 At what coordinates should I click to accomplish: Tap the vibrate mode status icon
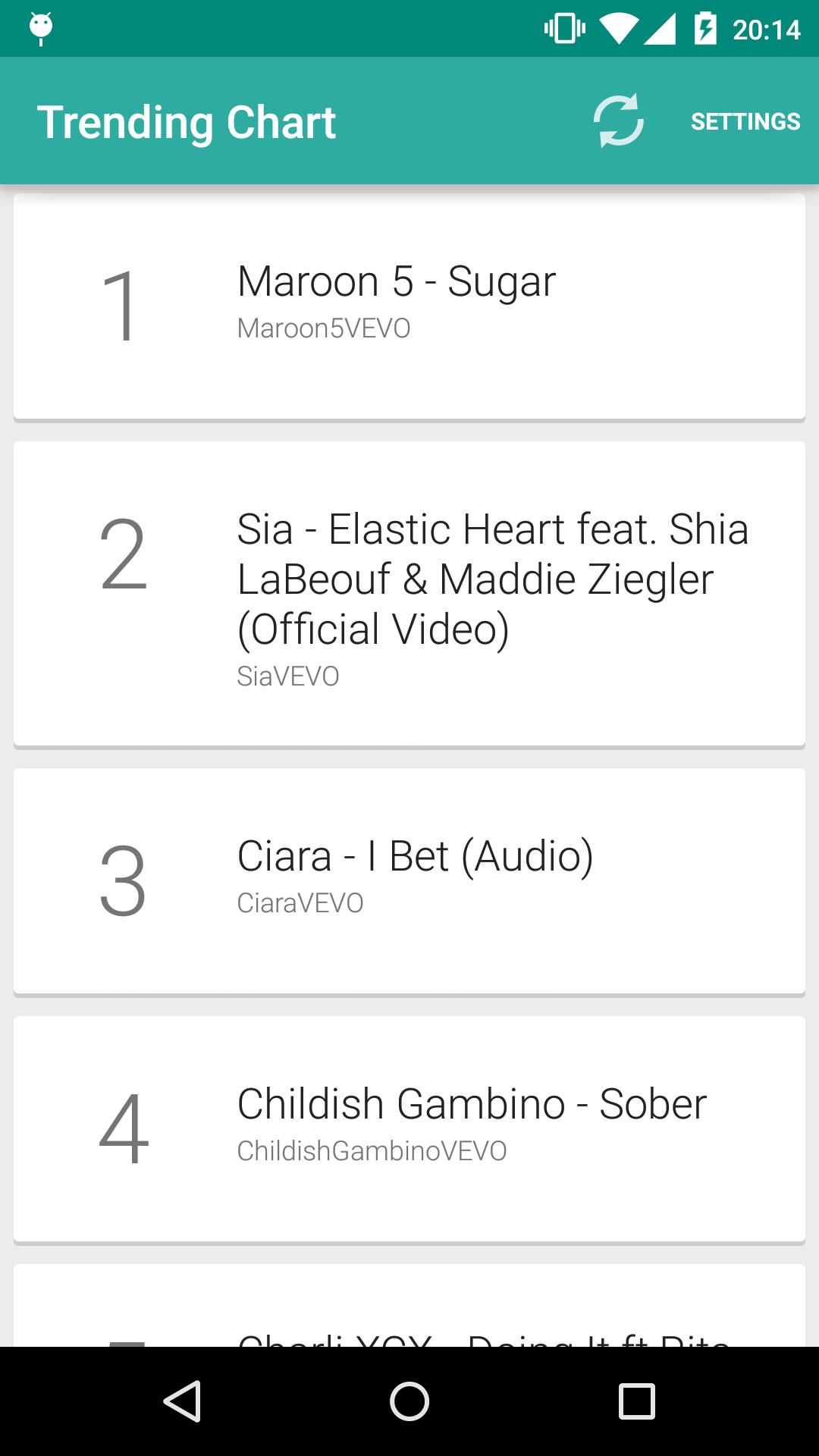point(564,28)
